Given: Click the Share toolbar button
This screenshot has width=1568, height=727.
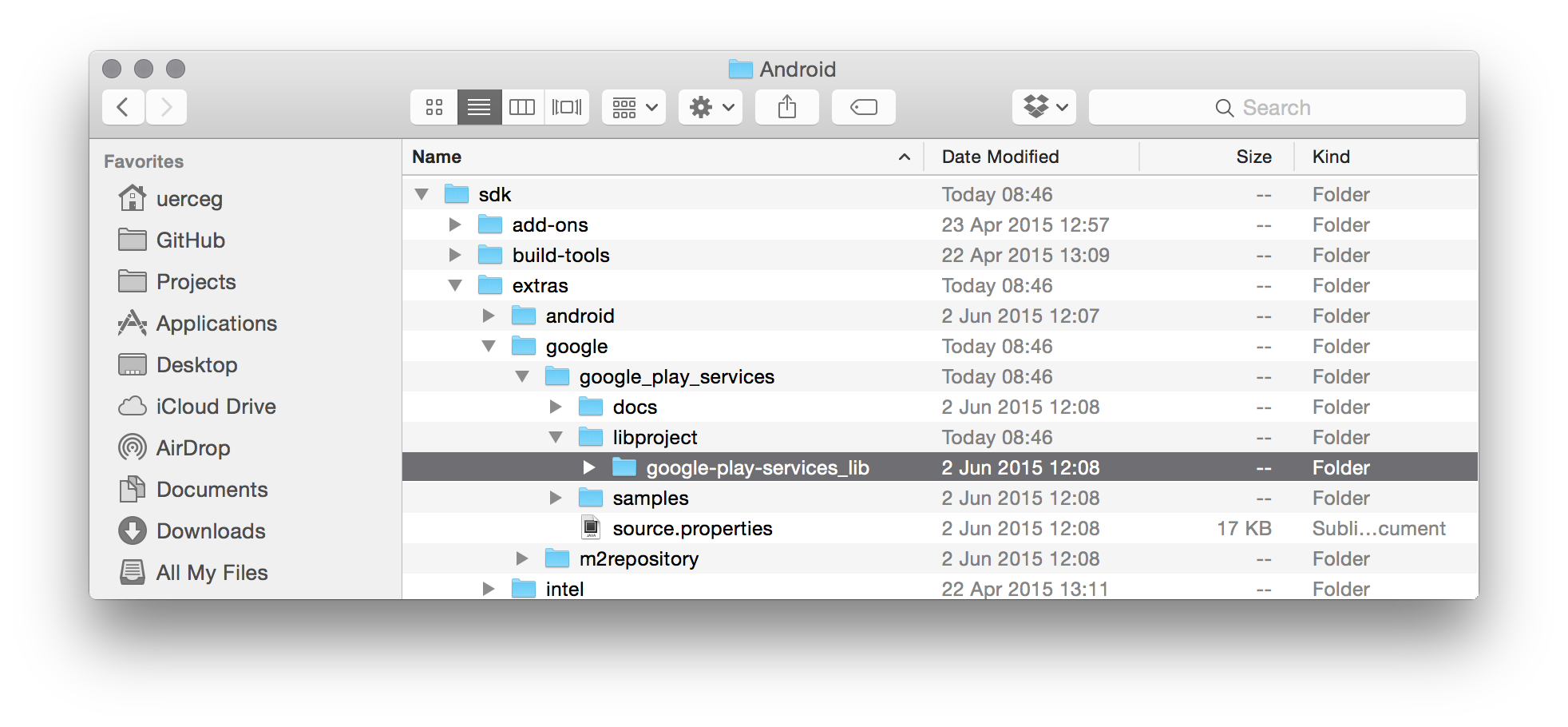Looking at the screenshot, I should 787,107.
